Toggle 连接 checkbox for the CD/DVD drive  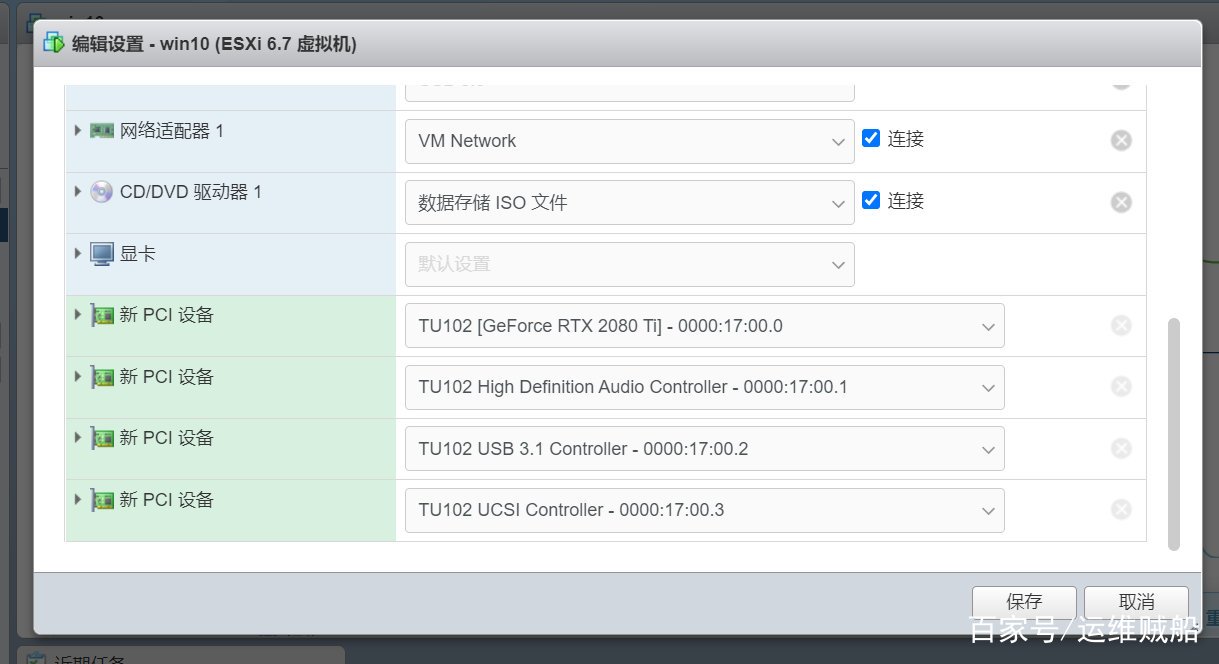pyautogui.click(x=871, y=200)
